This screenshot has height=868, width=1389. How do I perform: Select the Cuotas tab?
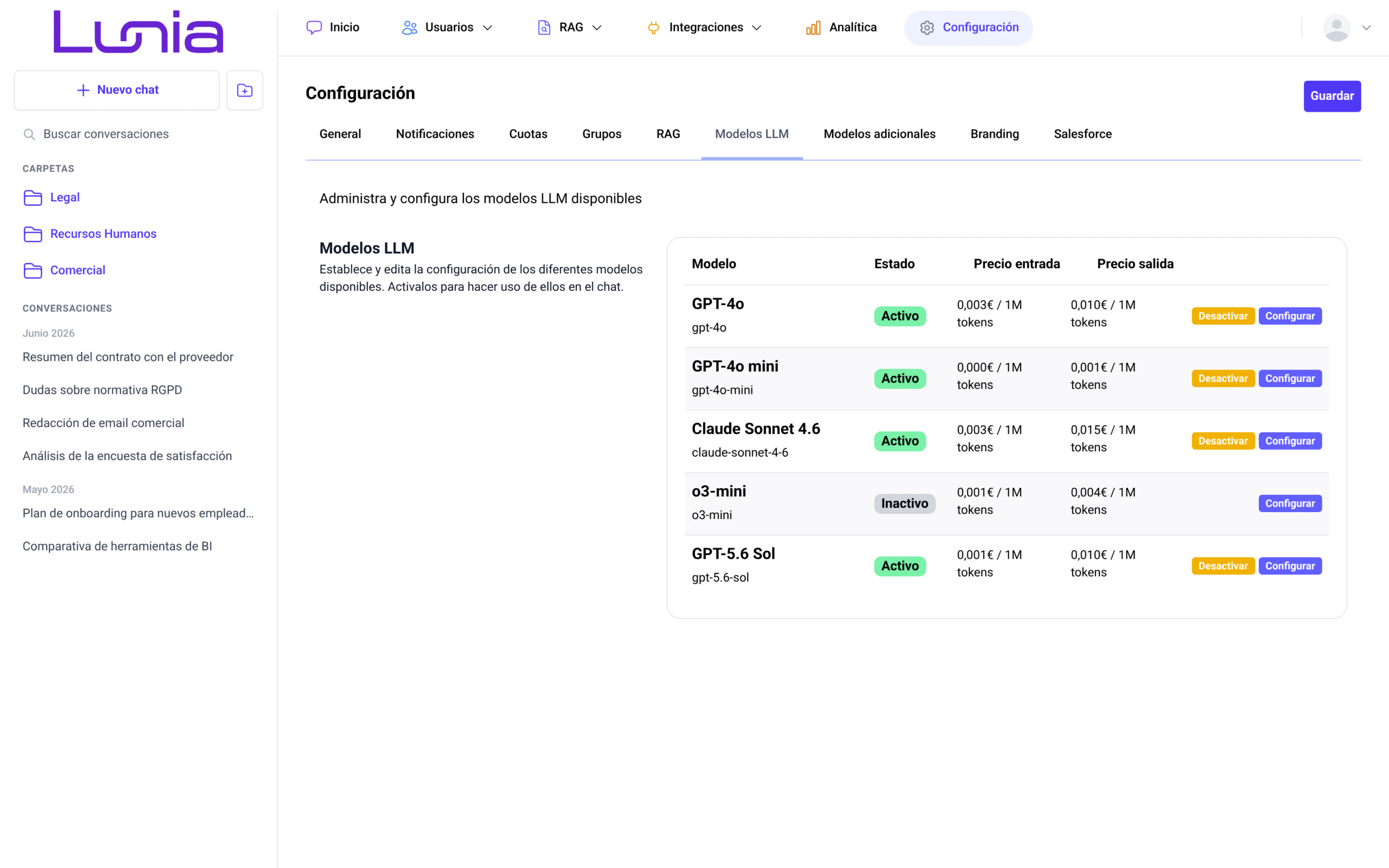pyautogui.click(x=528, y=135)
